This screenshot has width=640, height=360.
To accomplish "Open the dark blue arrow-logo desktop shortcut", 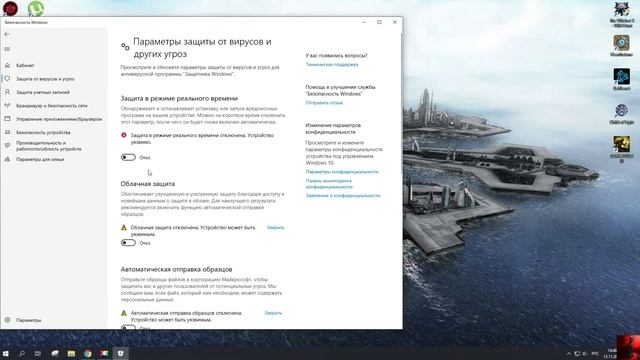I will (x=622, y=77).
